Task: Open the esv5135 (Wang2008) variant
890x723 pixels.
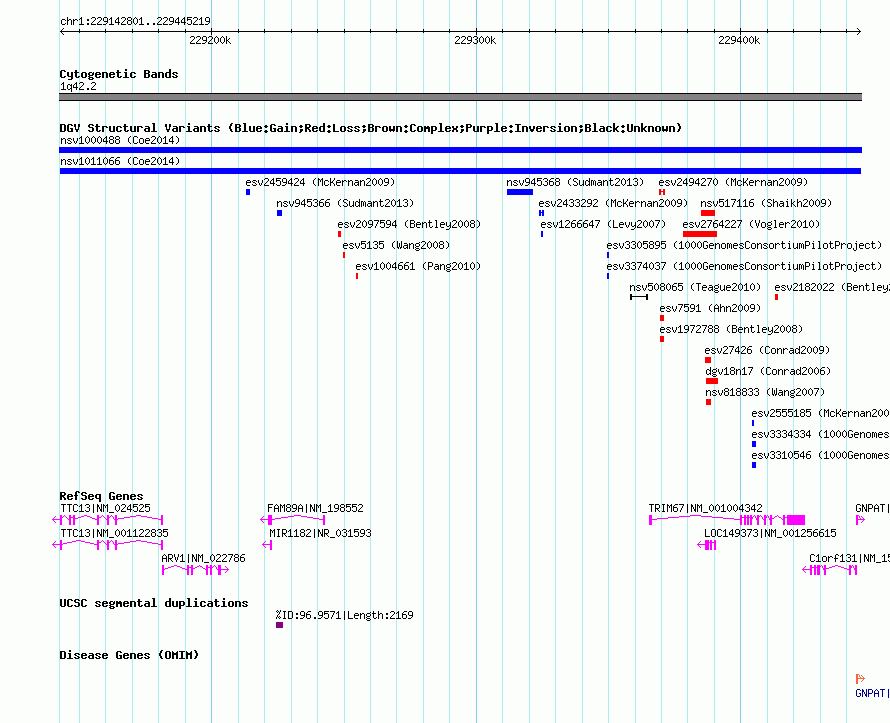Action: [396, 245]
